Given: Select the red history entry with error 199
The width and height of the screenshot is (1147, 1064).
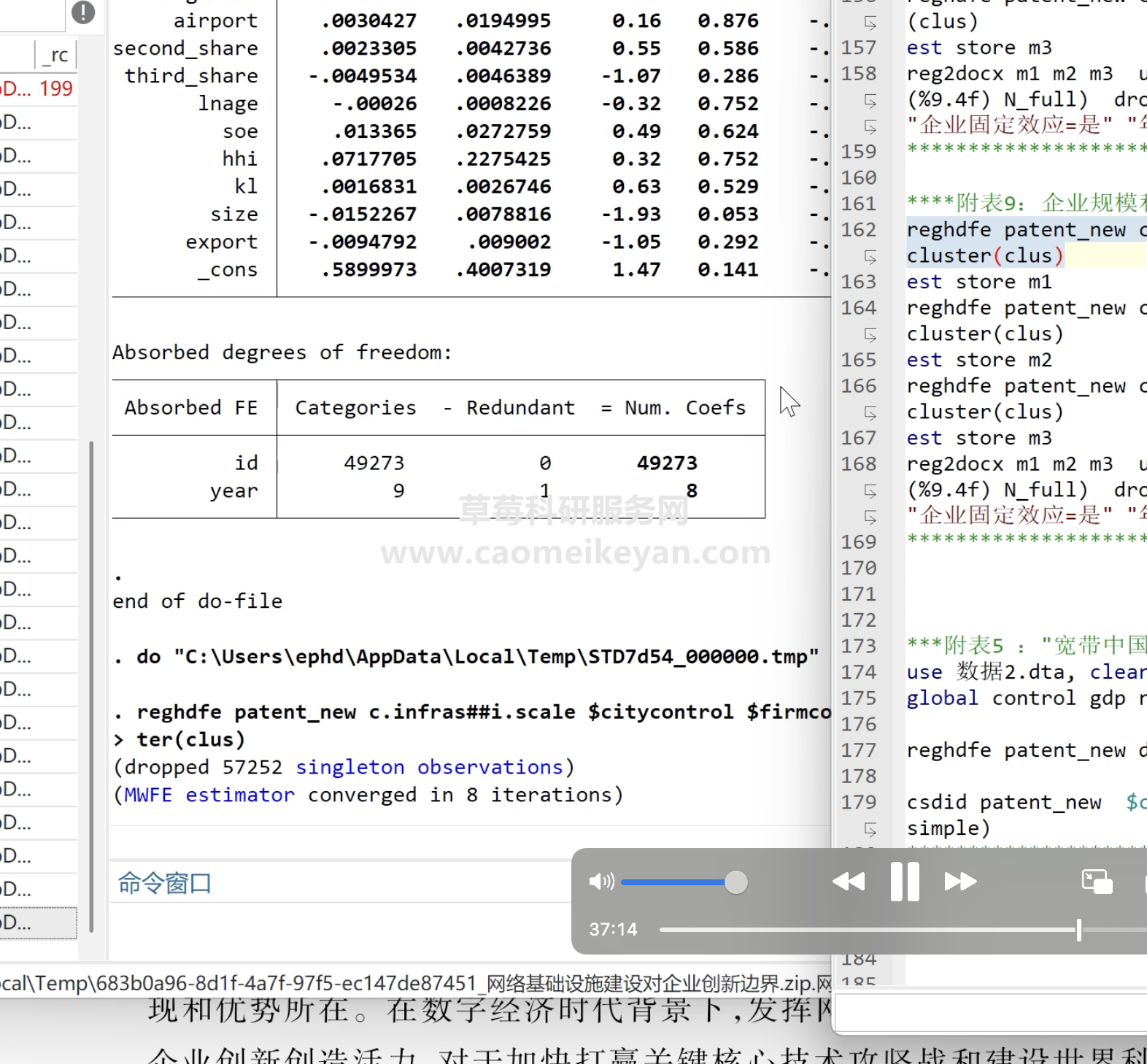Looking at the screenshot, I should (38, 89).
